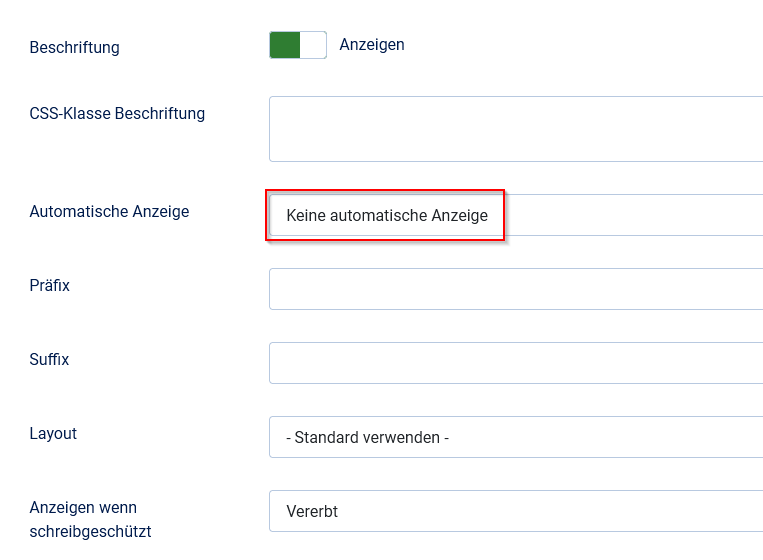Image resolution: width=763 pixels, height=560 pixels.
Task: Click into the Präfix input field
Action: tap(515, 289)
